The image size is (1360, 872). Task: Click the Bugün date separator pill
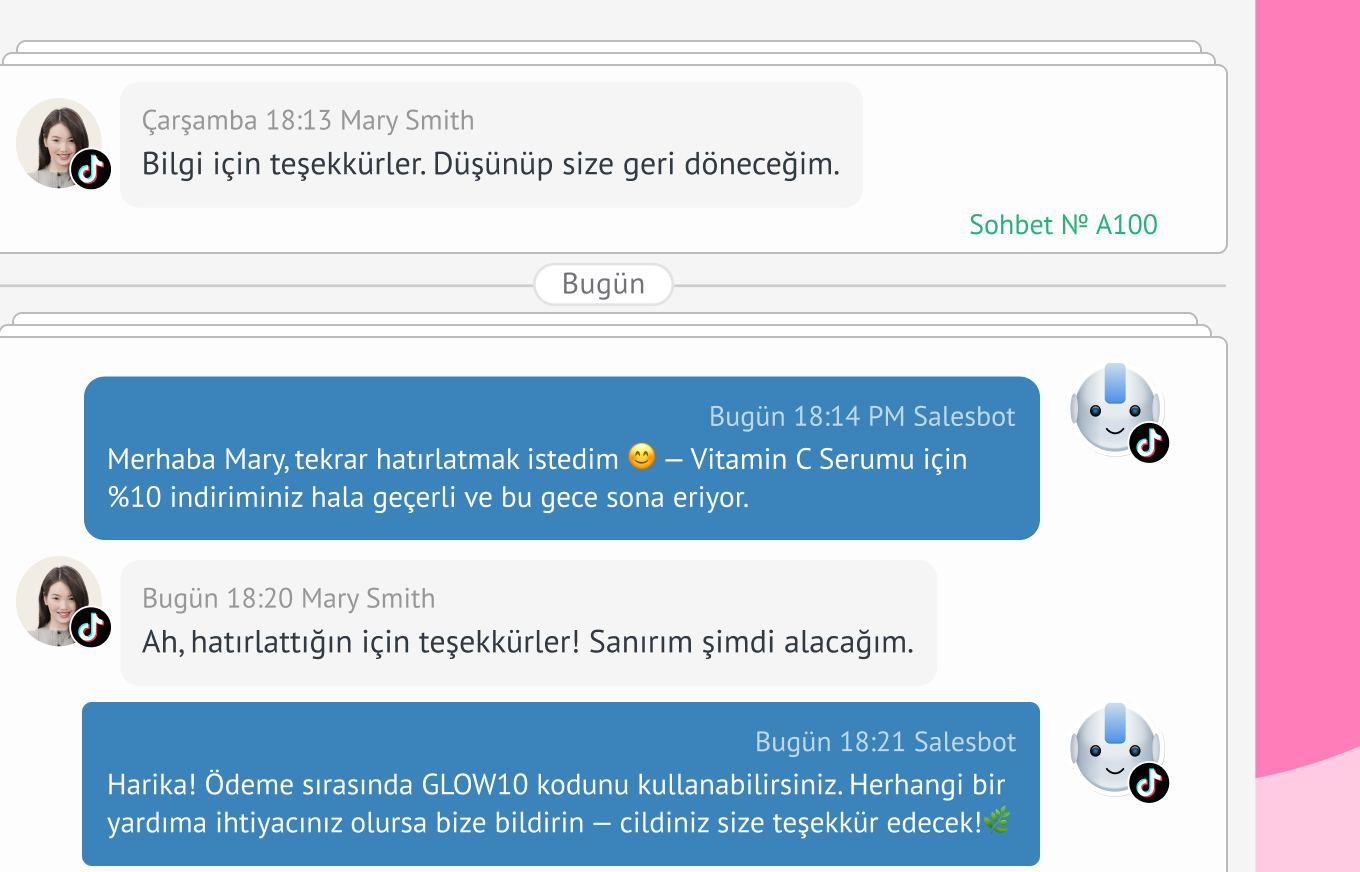coord(603,284)
